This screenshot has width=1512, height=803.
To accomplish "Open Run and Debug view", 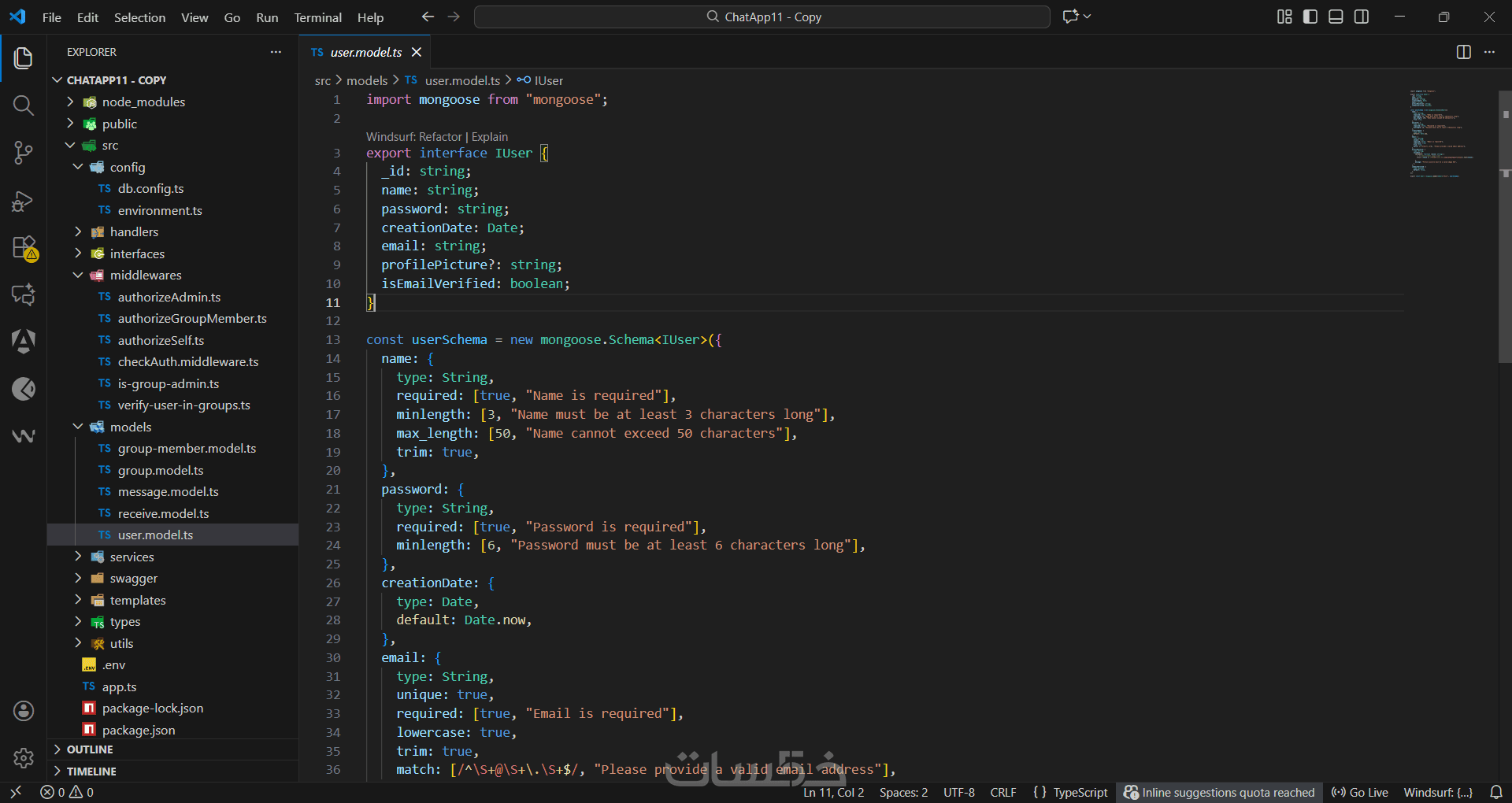I will point(24,202).
